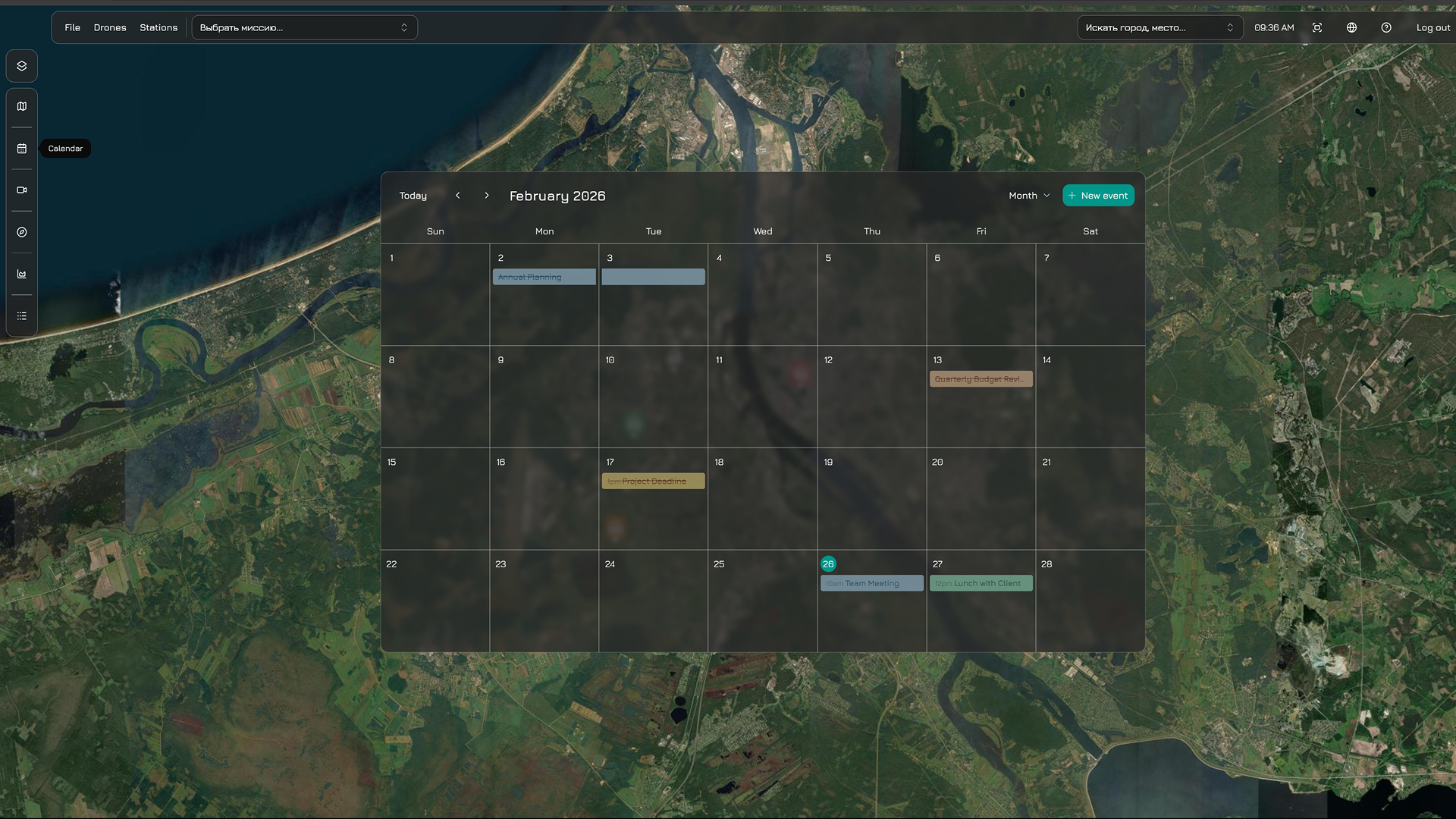The width and height of the screenshot is (1456, 819).
Task: Open the Team Meeting event
Action: pos(871,583)
